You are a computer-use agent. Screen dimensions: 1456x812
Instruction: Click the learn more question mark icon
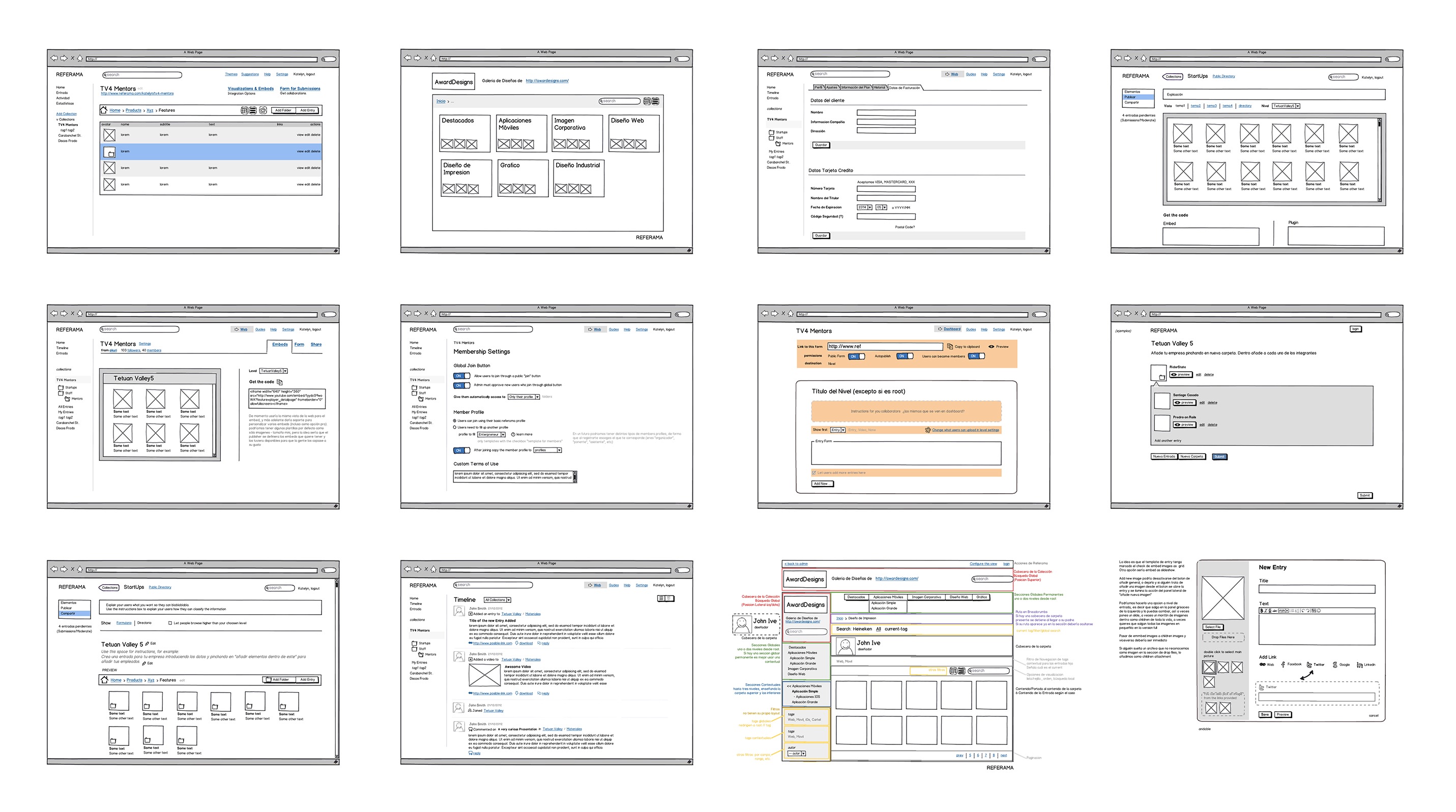513,435
